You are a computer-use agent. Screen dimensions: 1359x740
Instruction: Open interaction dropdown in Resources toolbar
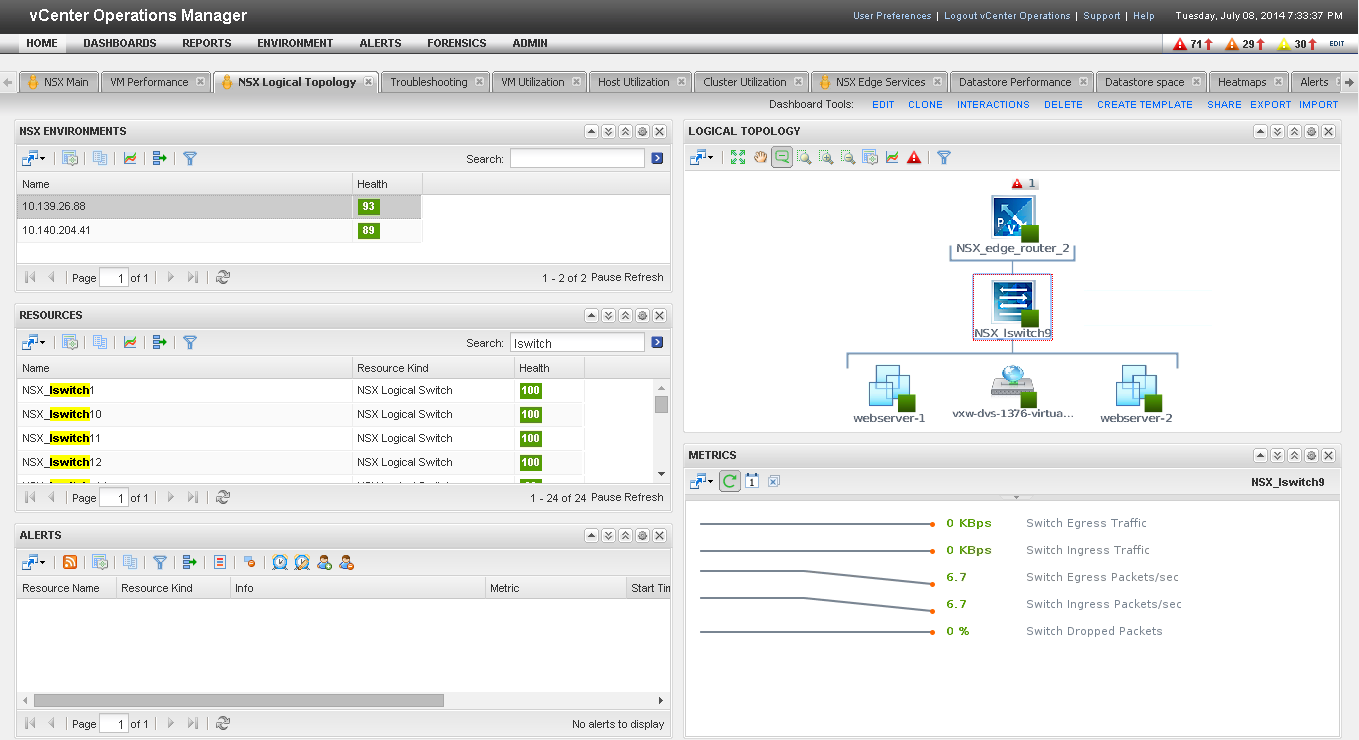coord(33,342)
